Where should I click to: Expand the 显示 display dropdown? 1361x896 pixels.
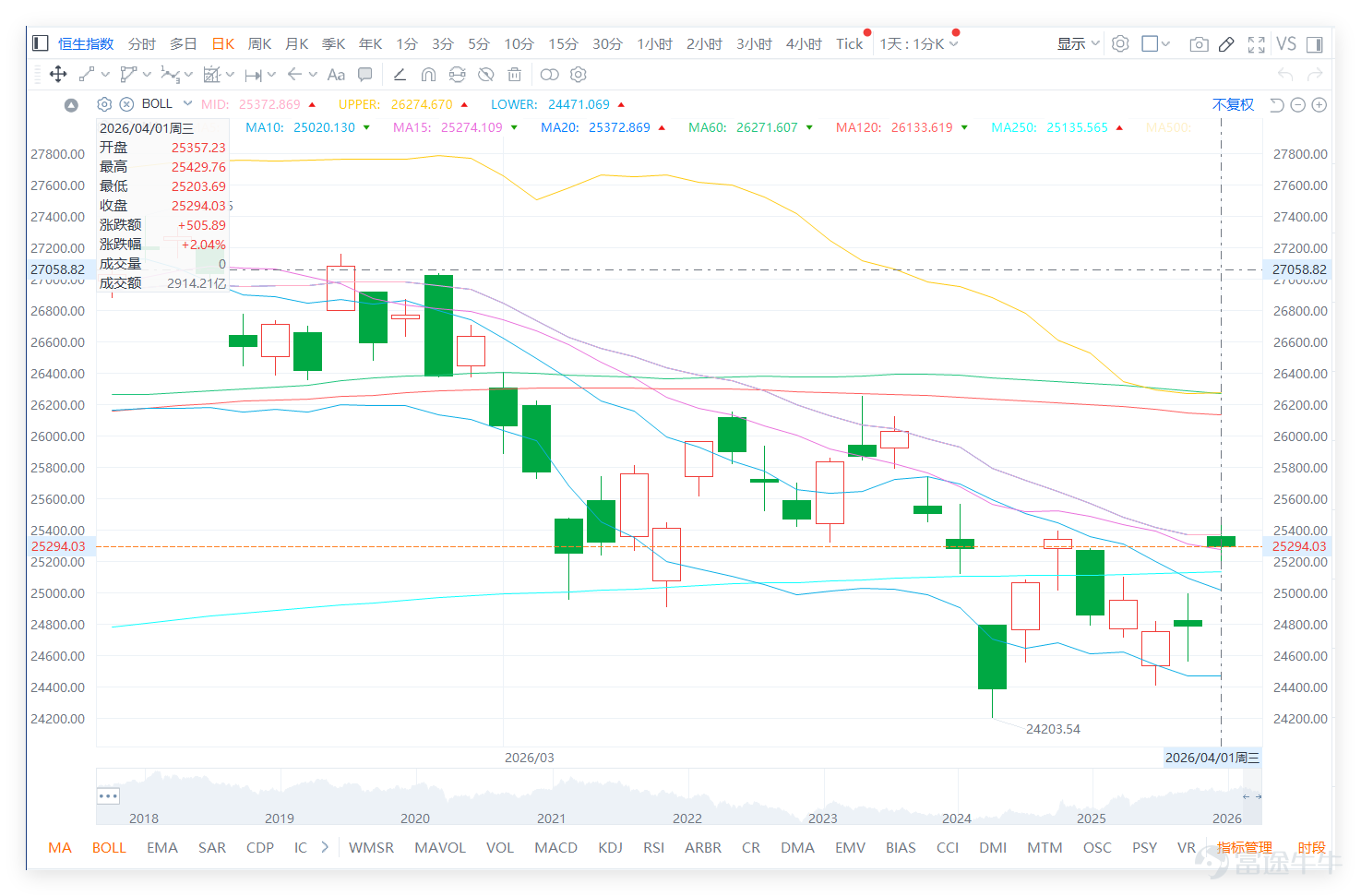point(1078,43)
